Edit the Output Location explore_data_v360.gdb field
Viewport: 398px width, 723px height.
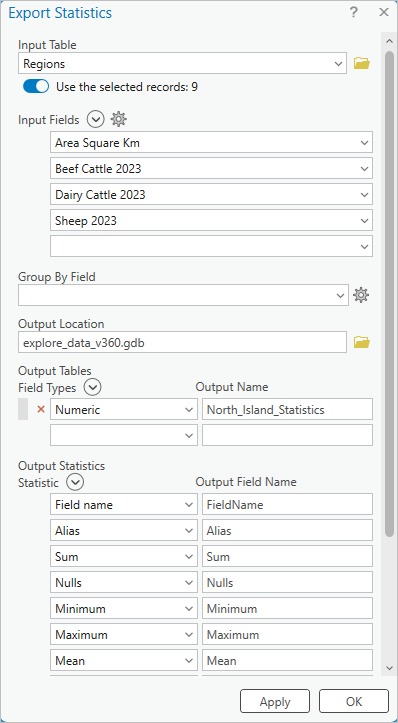183,342
